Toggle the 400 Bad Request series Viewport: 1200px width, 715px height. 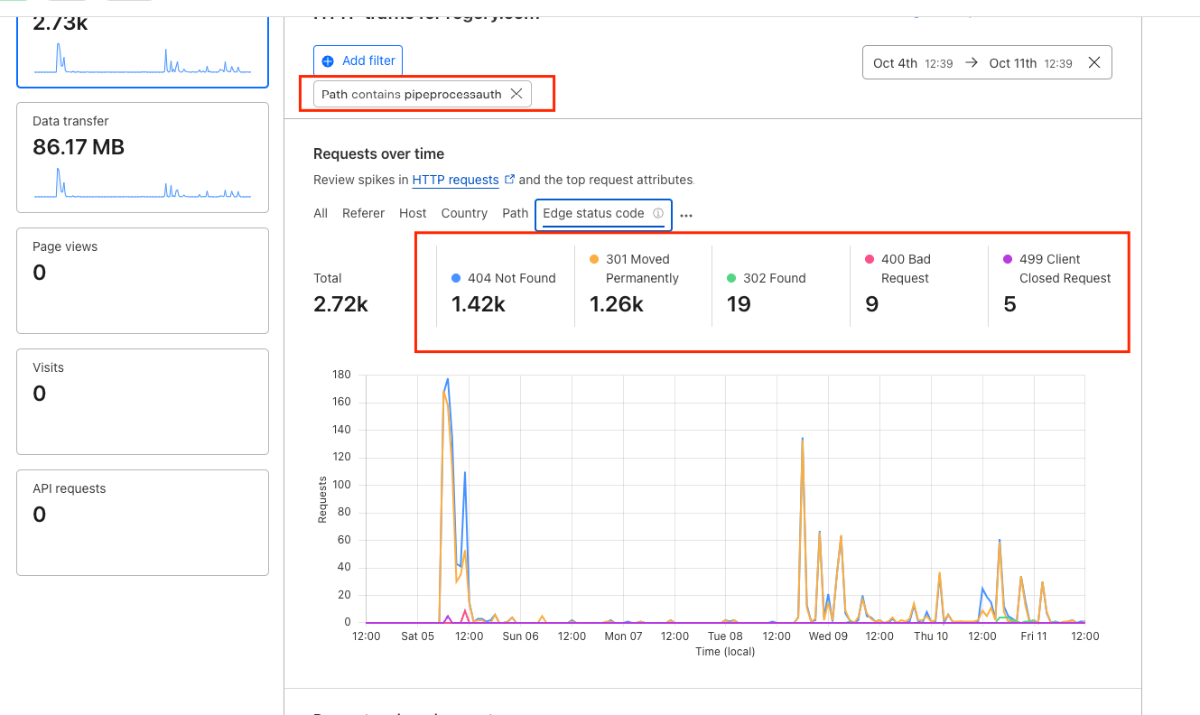(x=898, y=268)
